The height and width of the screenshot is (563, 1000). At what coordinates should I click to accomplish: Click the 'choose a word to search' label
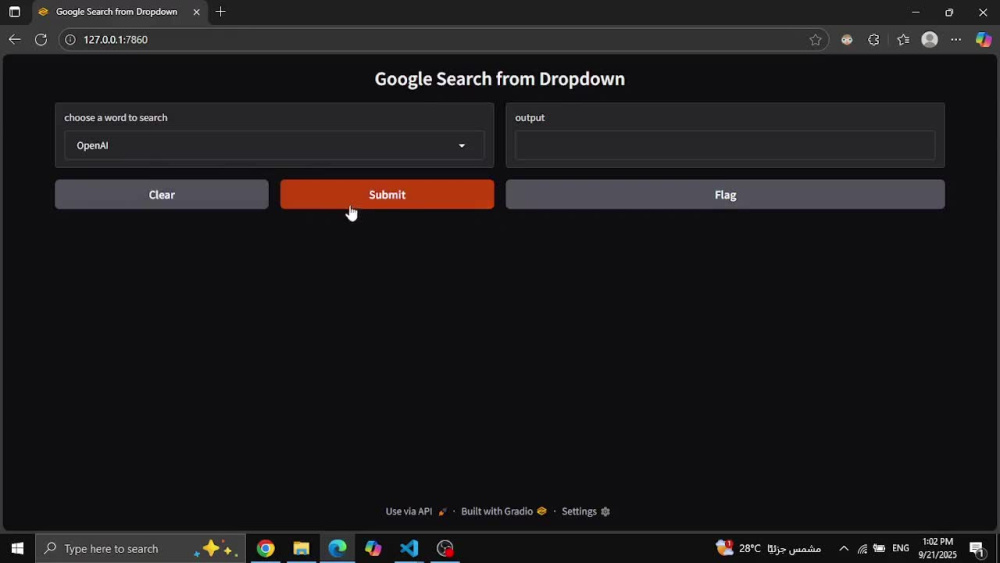click(x=115, y=117)
